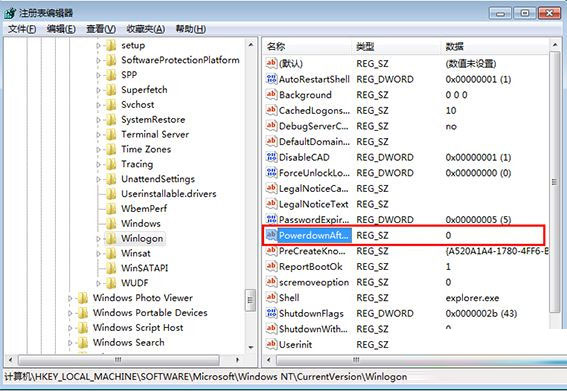This screenshot has height=391, width=567.
Task: Expand the SPP tree node
Action: pyautogui.click(x=98, y=75)
